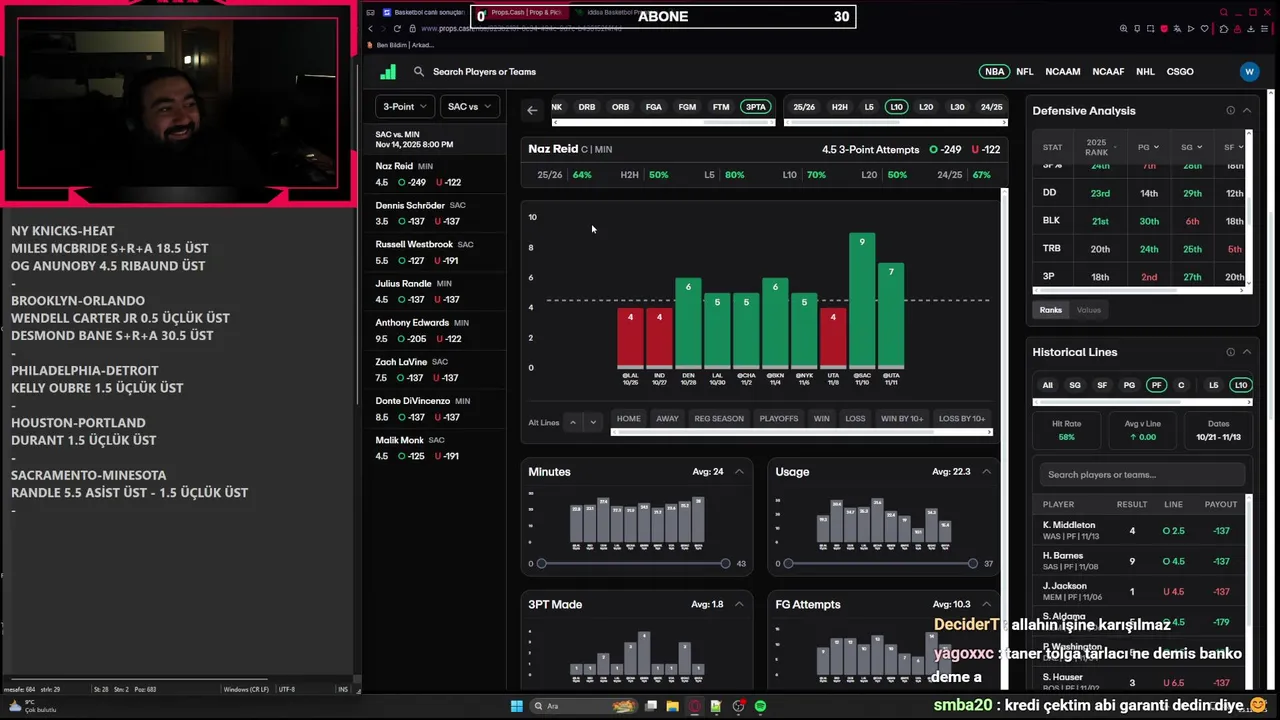Viewport: 1280px width, 720px height.
Task: Select HOME filter tab
Action: click(628, 419)
